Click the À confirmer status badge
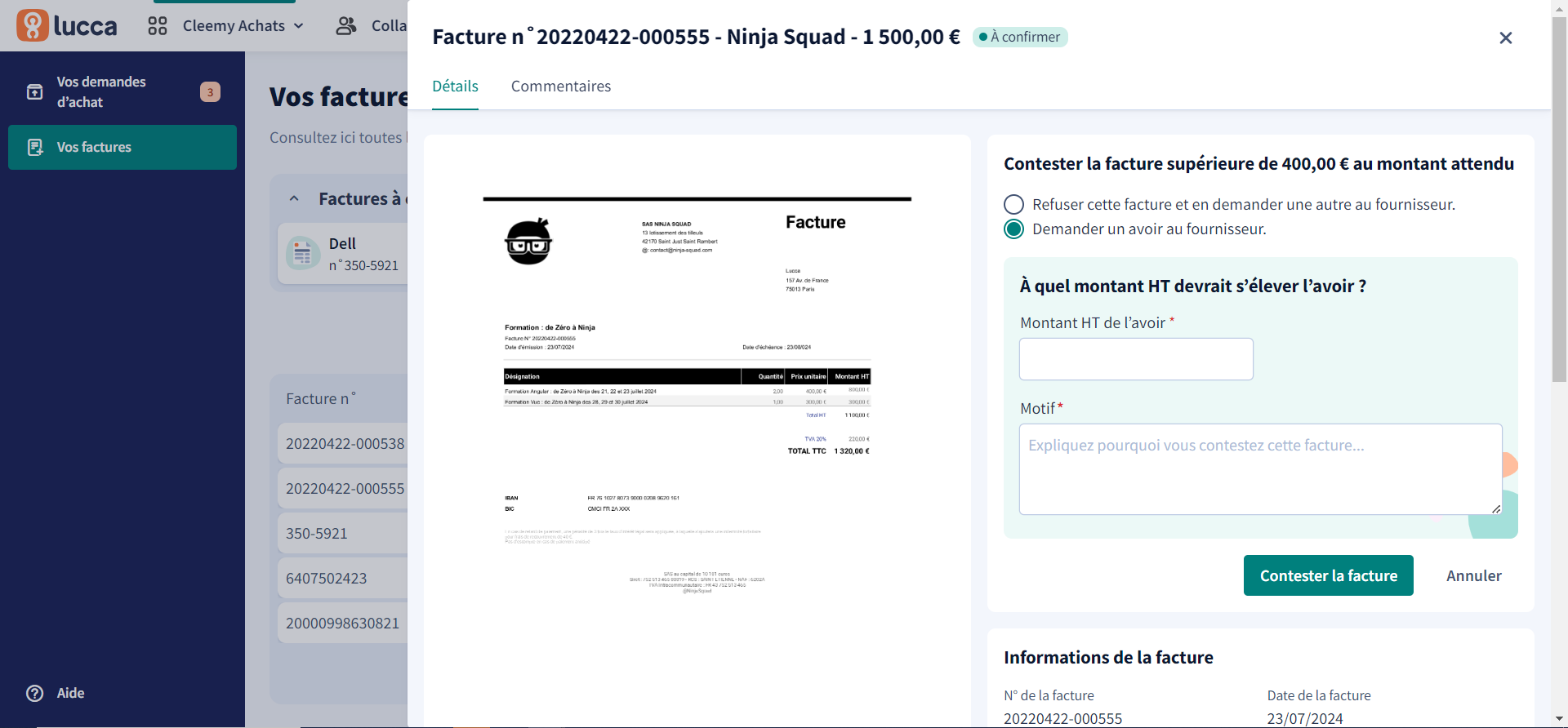The image size is (1568, 728). pos(1020,37)
